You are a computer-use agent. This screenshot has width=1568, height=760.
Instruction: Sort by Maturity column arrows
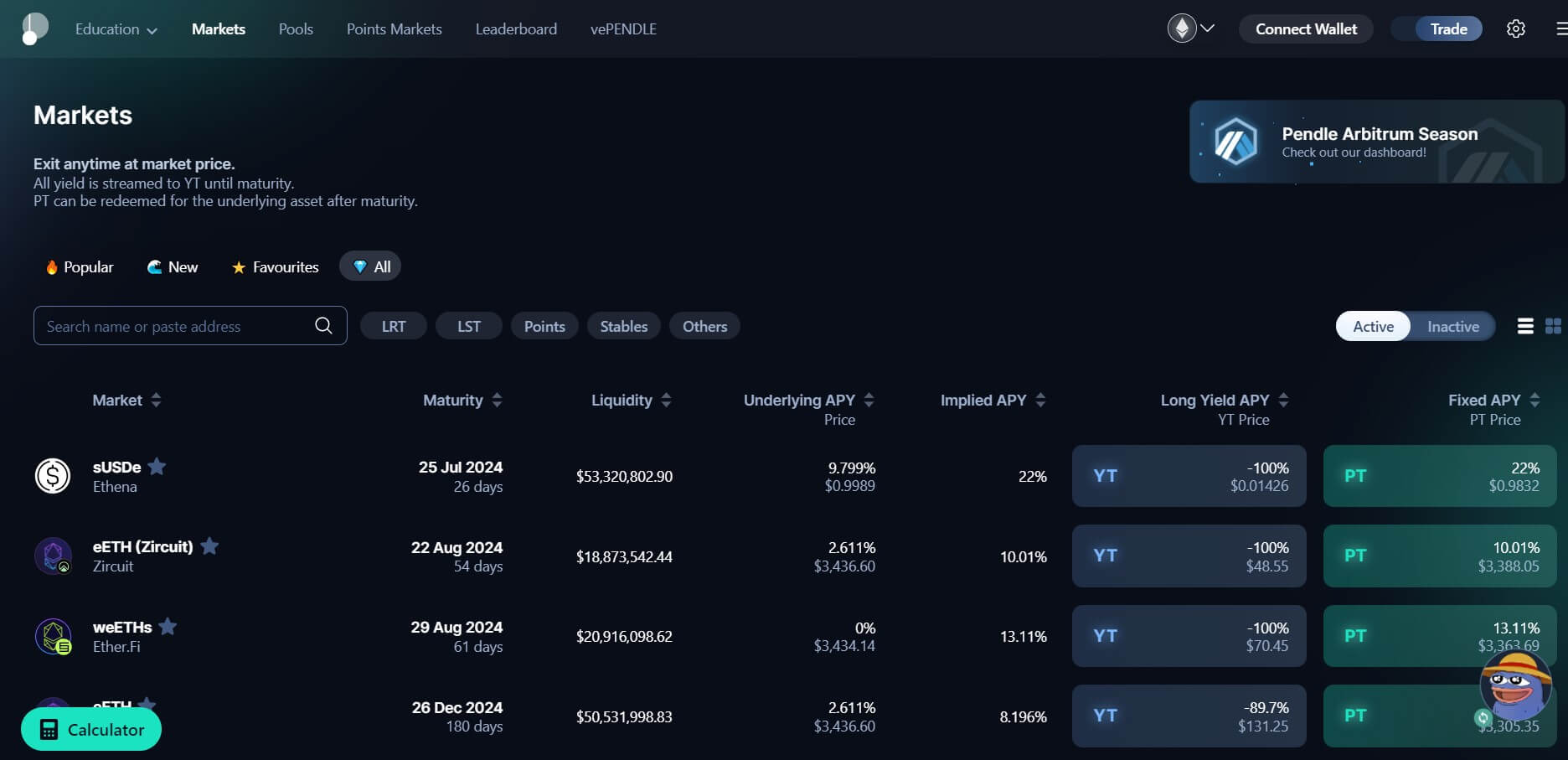497,400
